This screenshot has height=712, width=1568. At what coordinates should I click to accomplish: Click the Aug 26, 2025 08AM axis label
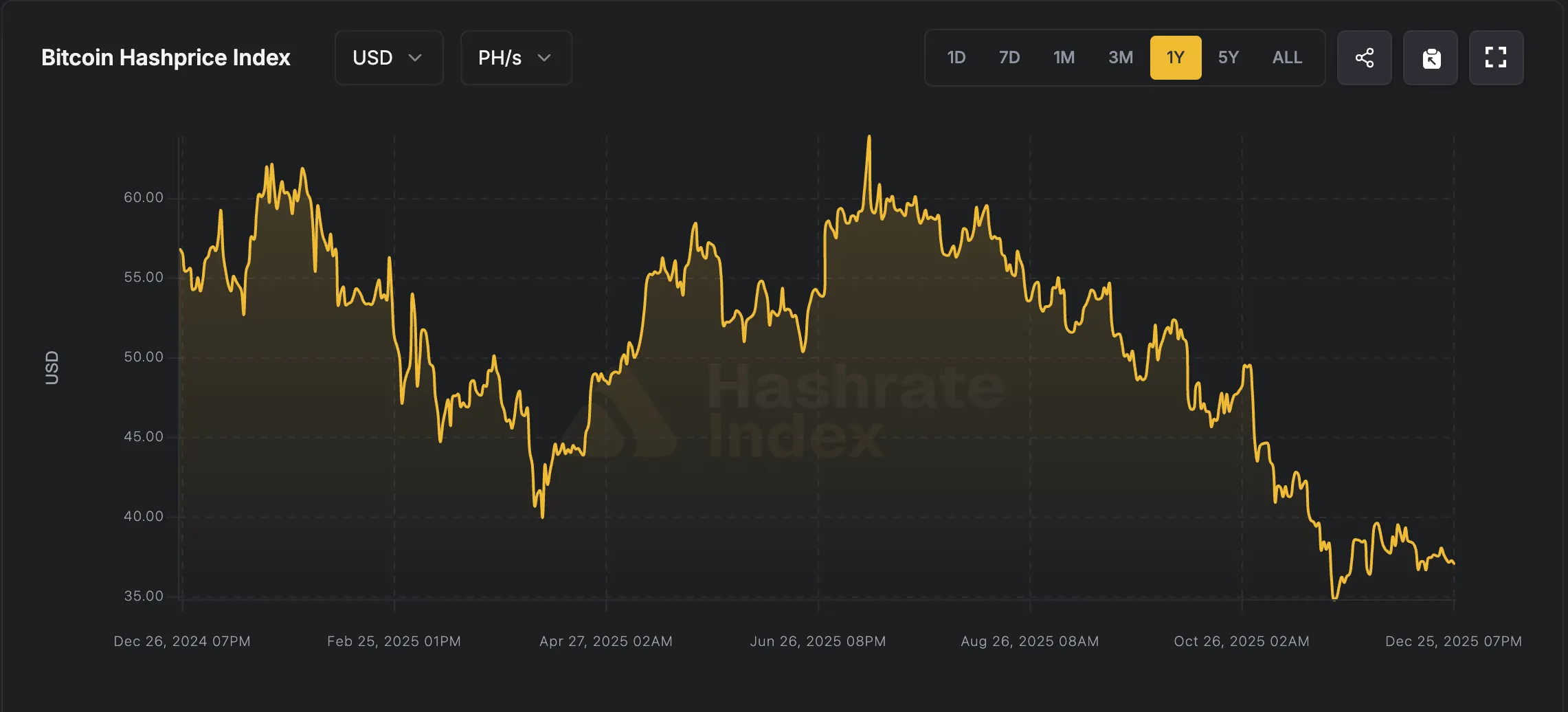[1029, 641]
